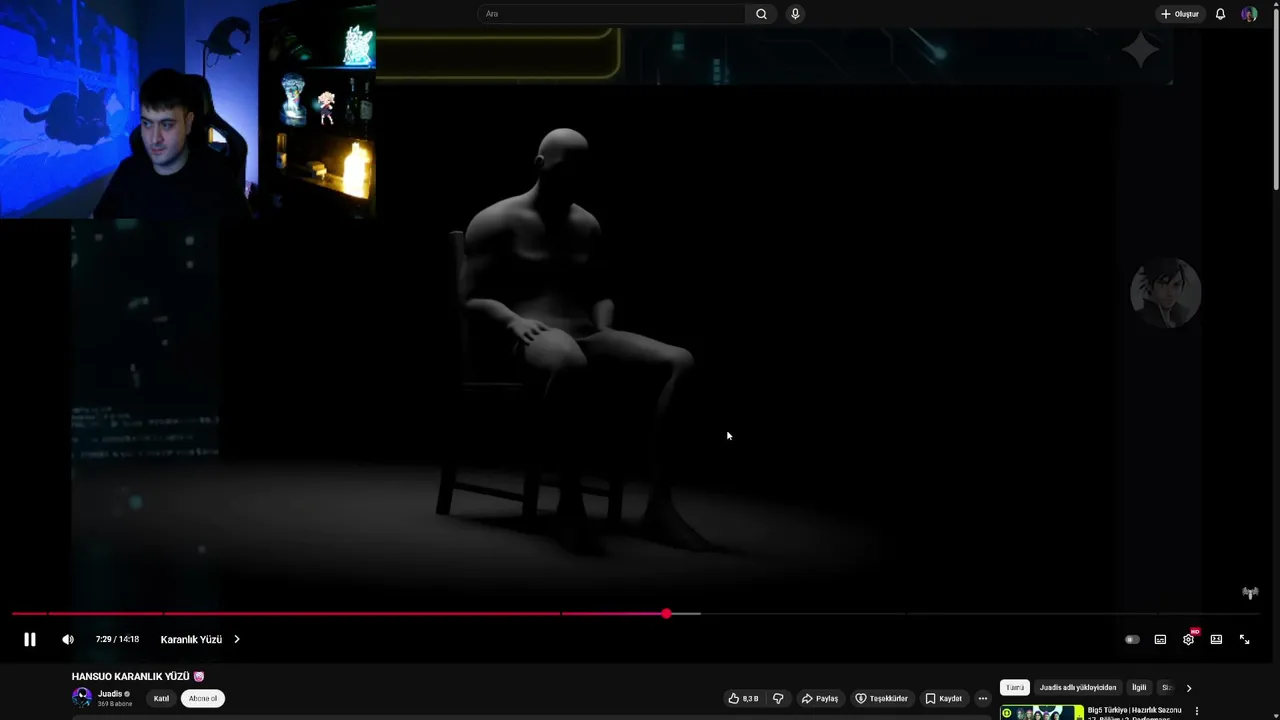Open the more actions three-dot menu

tap(983, 698)
